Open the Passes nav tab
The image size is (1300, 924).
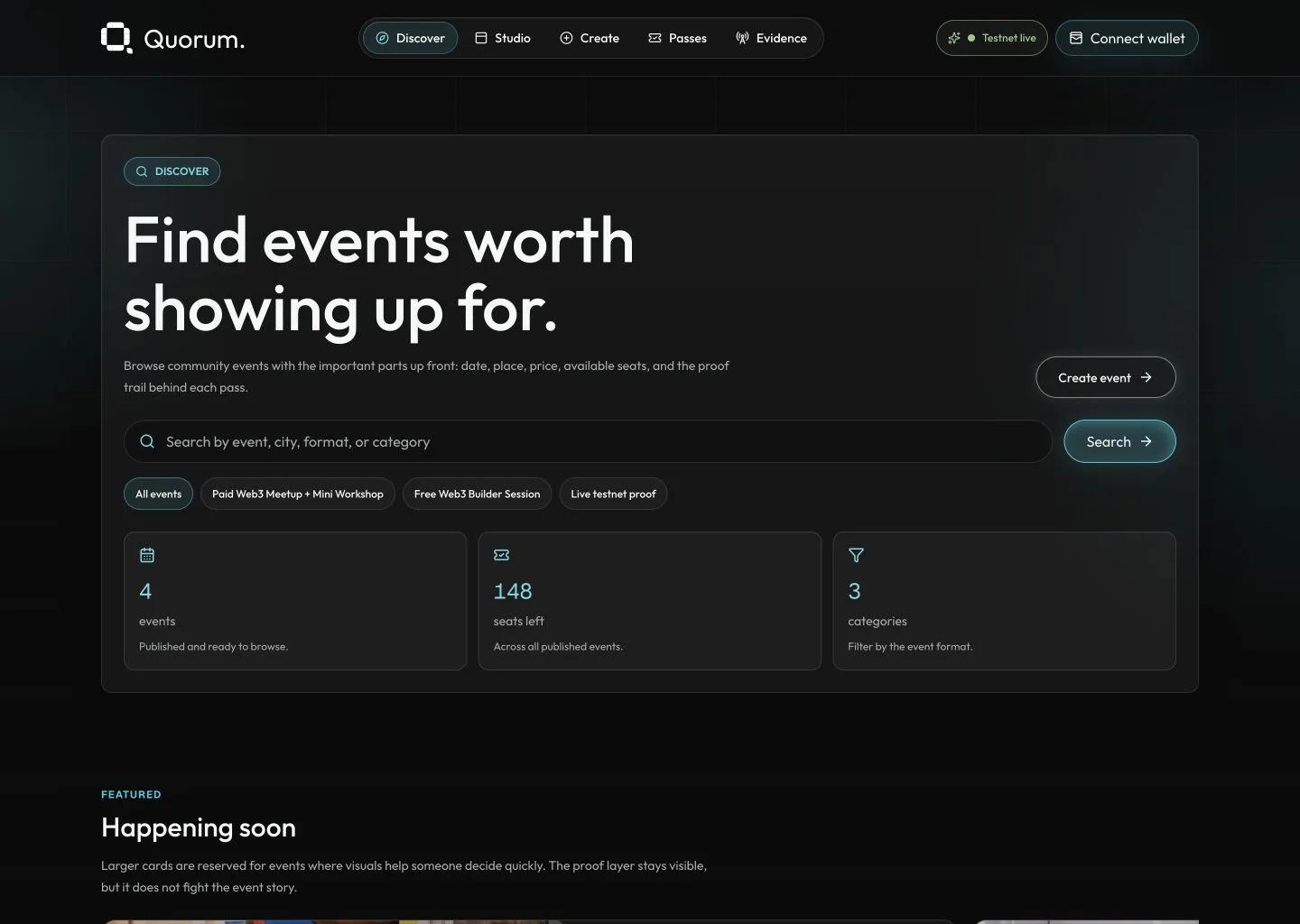point(677,38)
